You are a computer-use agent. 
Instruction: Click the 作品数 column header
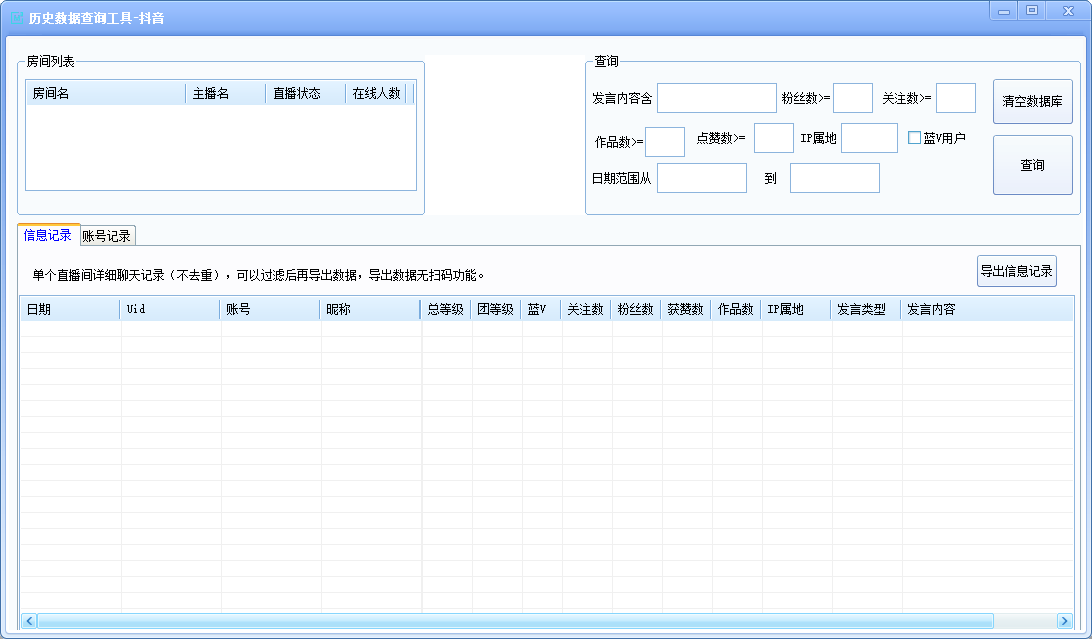(736, 309)
